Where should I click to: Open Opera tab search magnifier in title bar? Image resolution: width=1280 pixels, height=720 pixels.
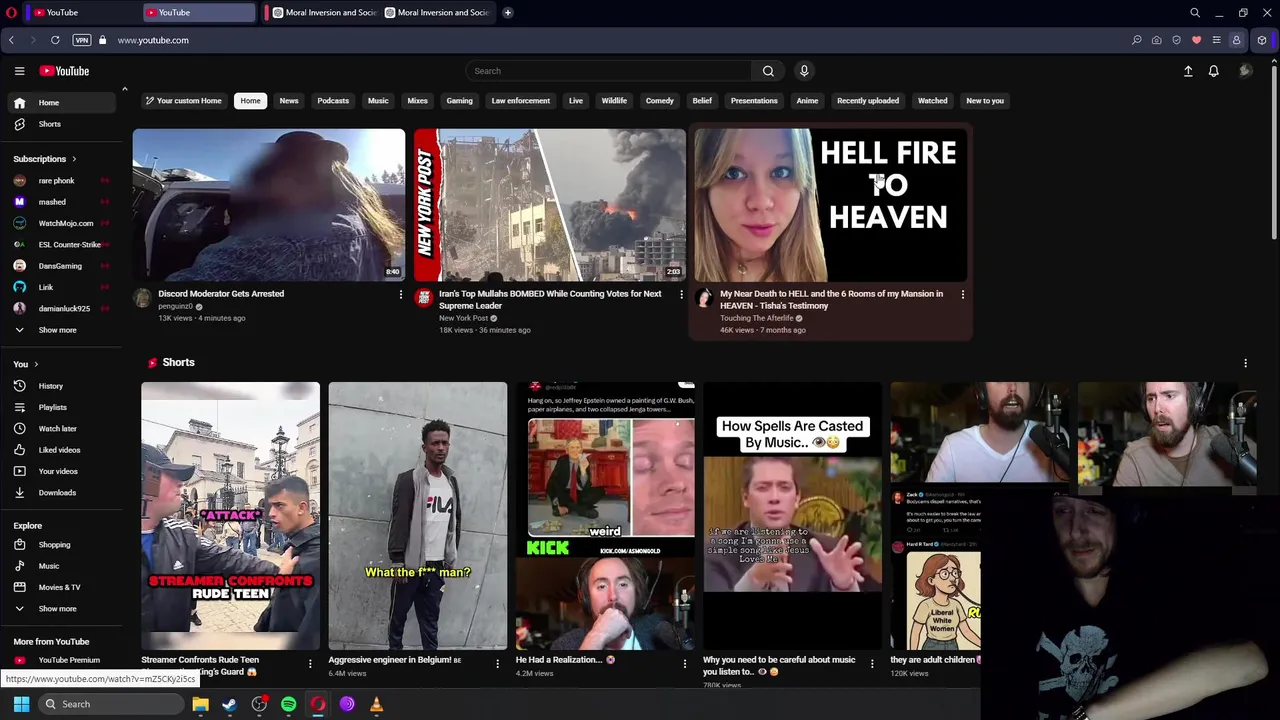[1195, 13]
